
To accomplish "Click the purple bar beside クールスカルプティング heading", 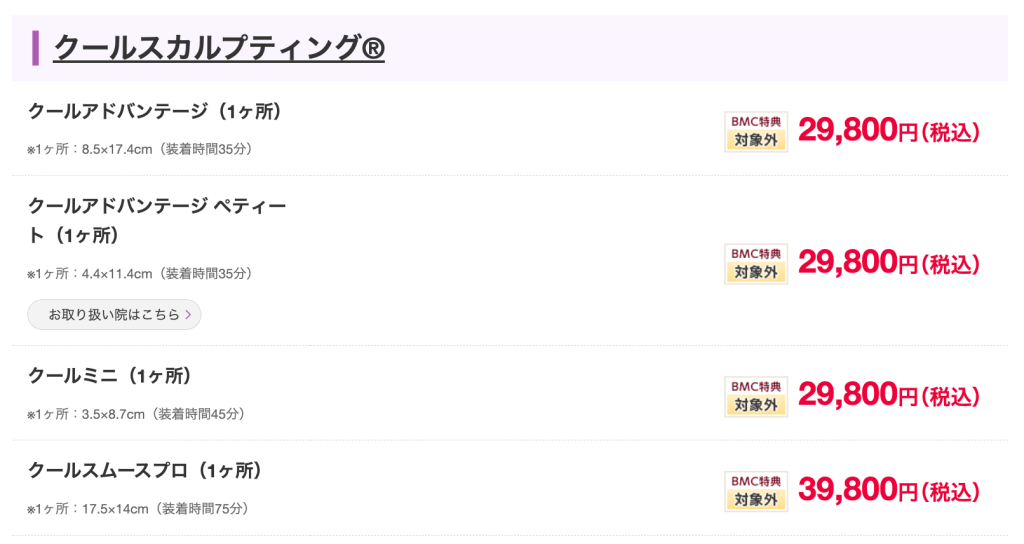I will [x=36, y=48].
